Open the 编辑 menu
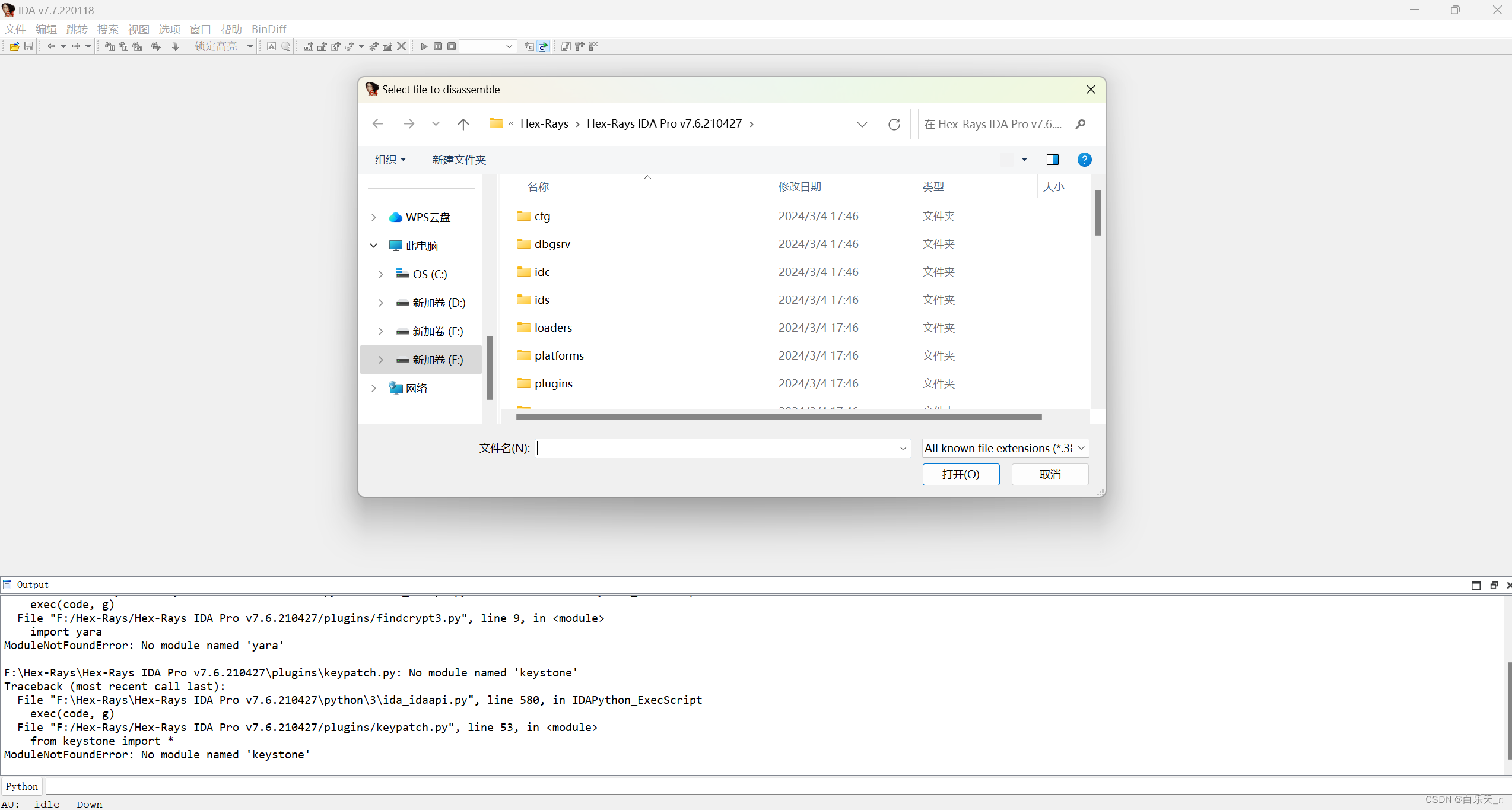The image size is (1512, 810). click(46, 29)
